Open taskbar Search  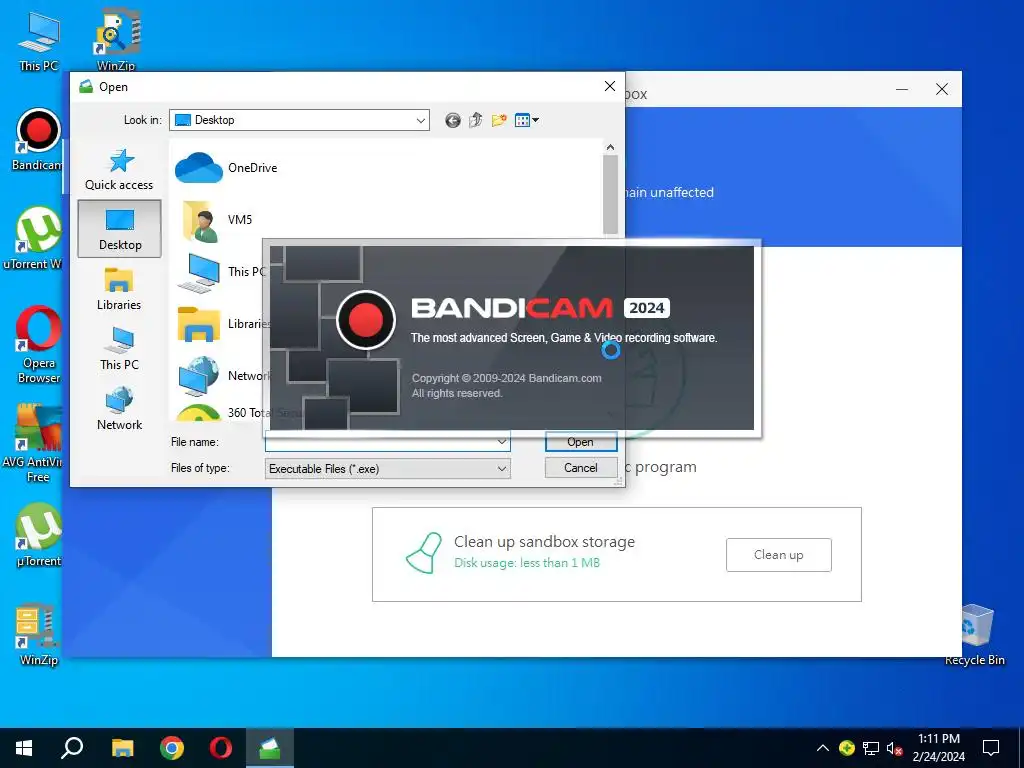[72, 748]
